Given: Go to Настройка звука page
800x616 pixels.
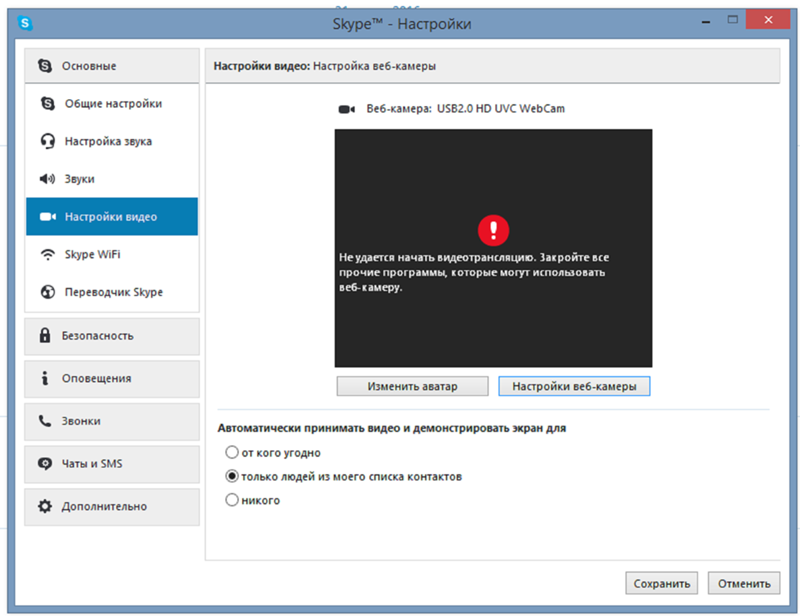Looking at the screenshot, I should click(x=112, y=141).
